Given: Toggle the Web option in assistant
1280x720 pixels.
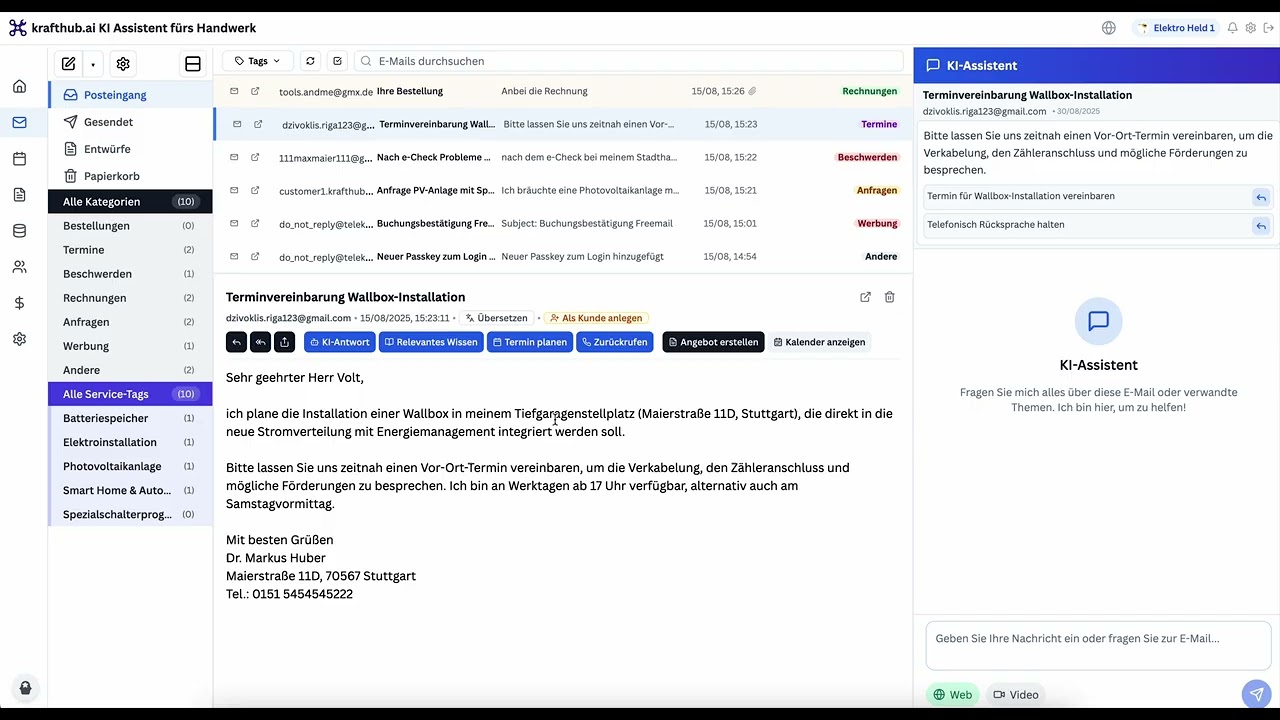Looking at the screenshot, I should pos(953,694).
